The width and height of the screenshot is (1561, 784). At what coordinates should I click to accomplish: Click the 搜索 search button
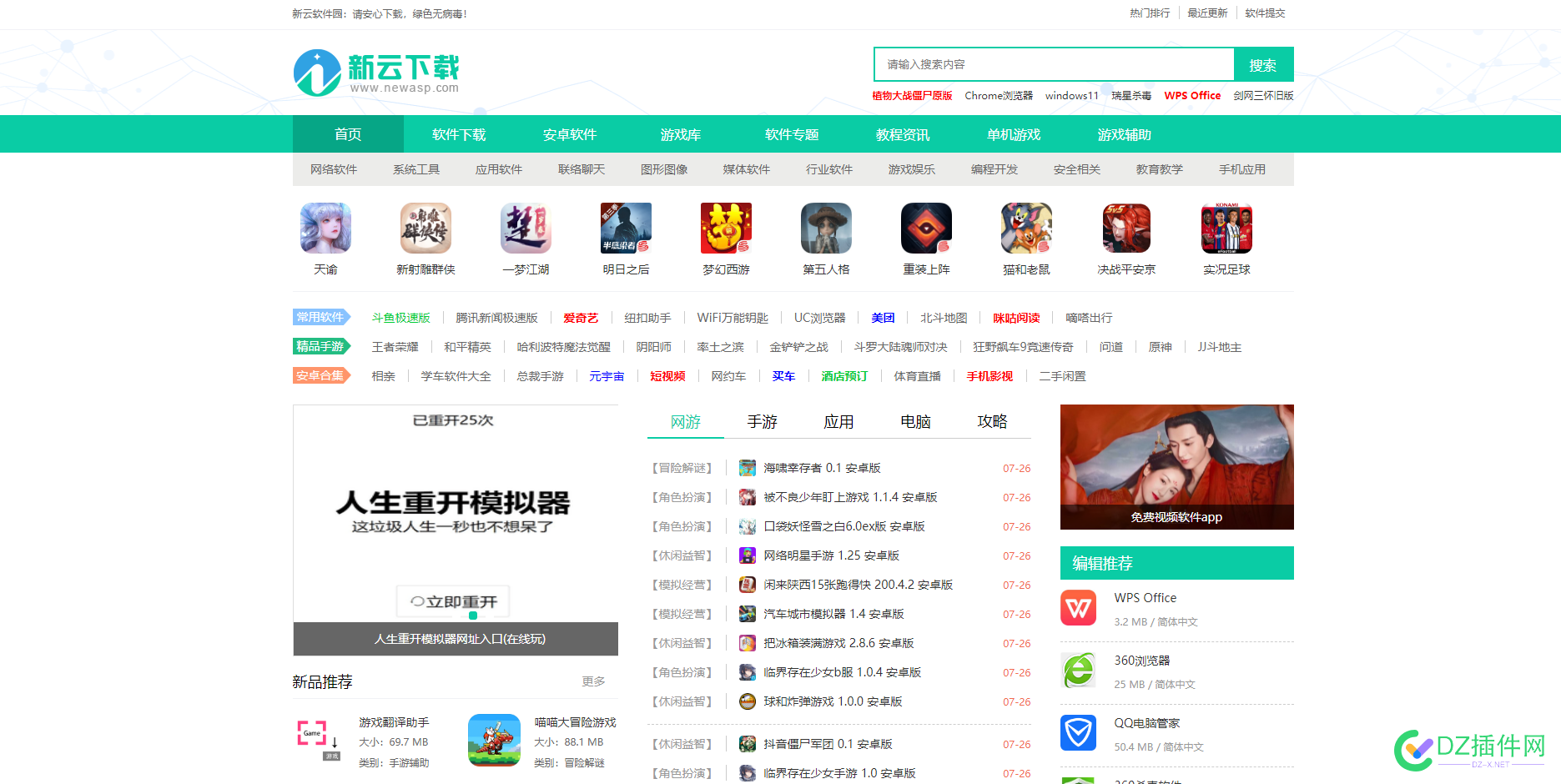(1263, 64)
